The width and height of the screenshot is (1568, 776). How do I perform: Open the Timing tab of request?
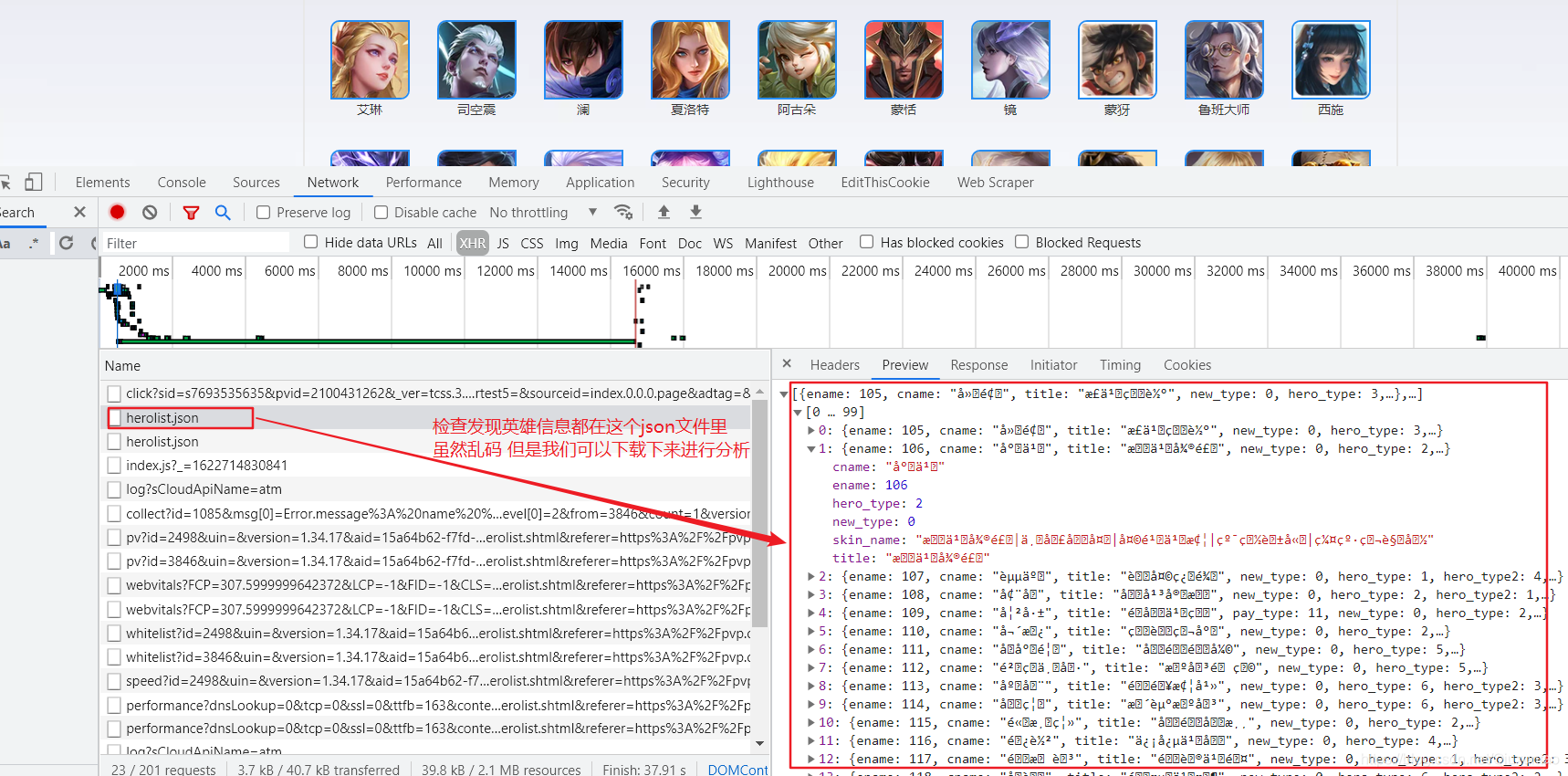pos(1120,365)
